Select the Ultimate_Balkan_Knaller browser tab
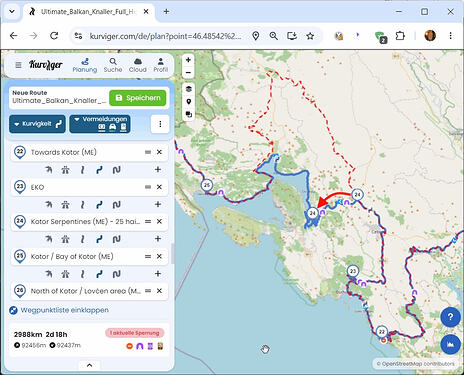 pos(89,12)
